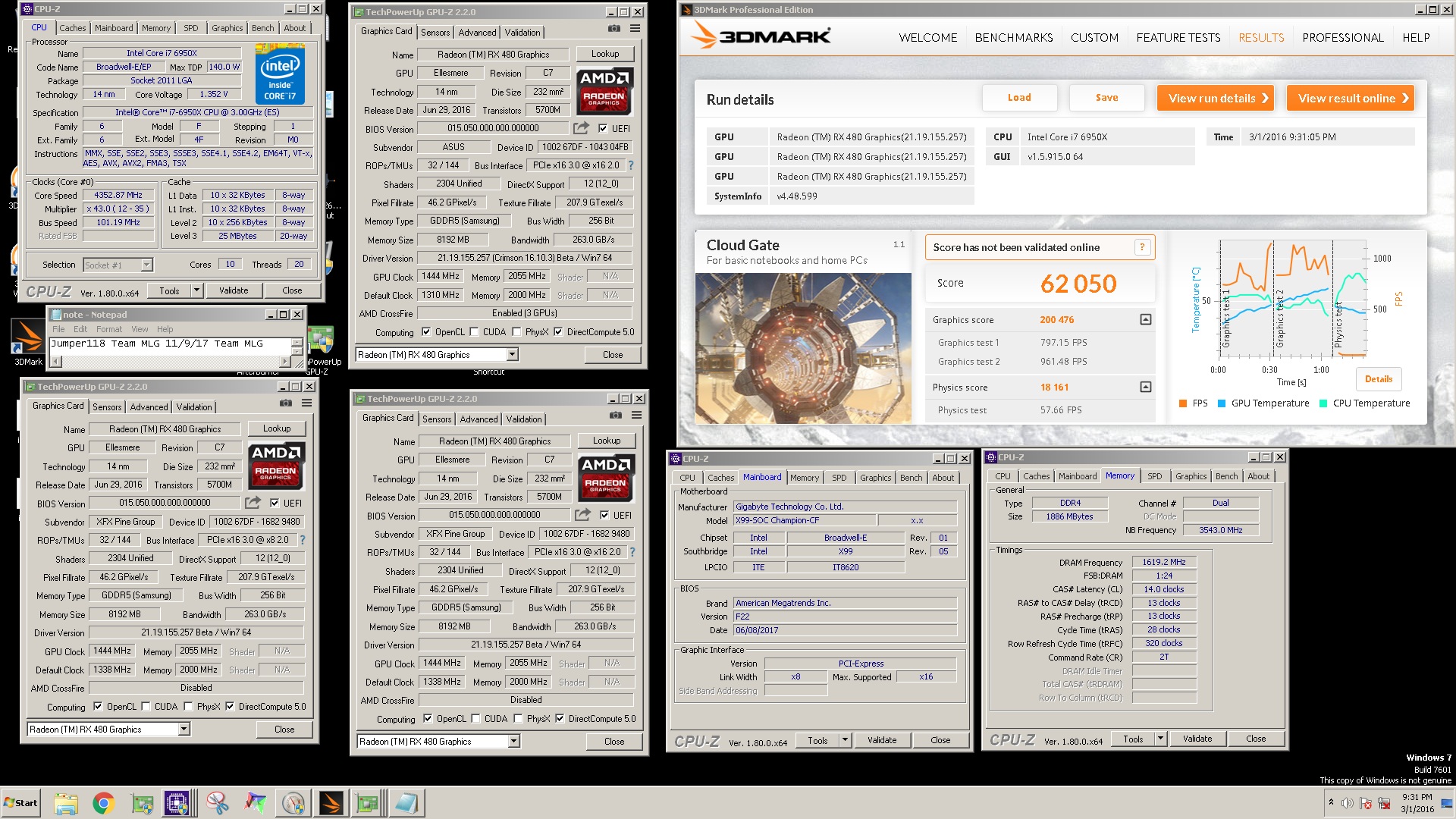Open hamburger menu in GPU-Z window below Notepad
Screen dimensions: 1456x819
point(306,403)
